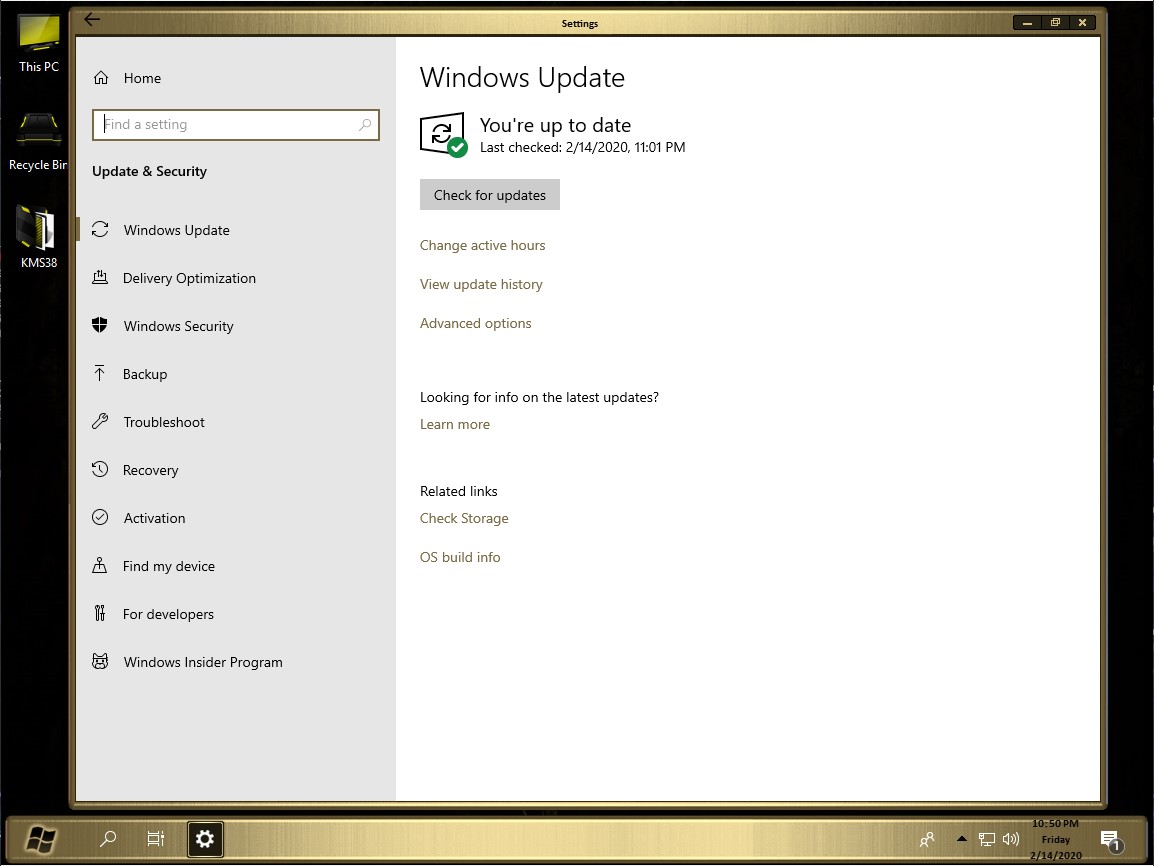Screen dimensions: 1154x866
Task: Open taskbar search
Action: pyautogui.click(x=108, y=839)
